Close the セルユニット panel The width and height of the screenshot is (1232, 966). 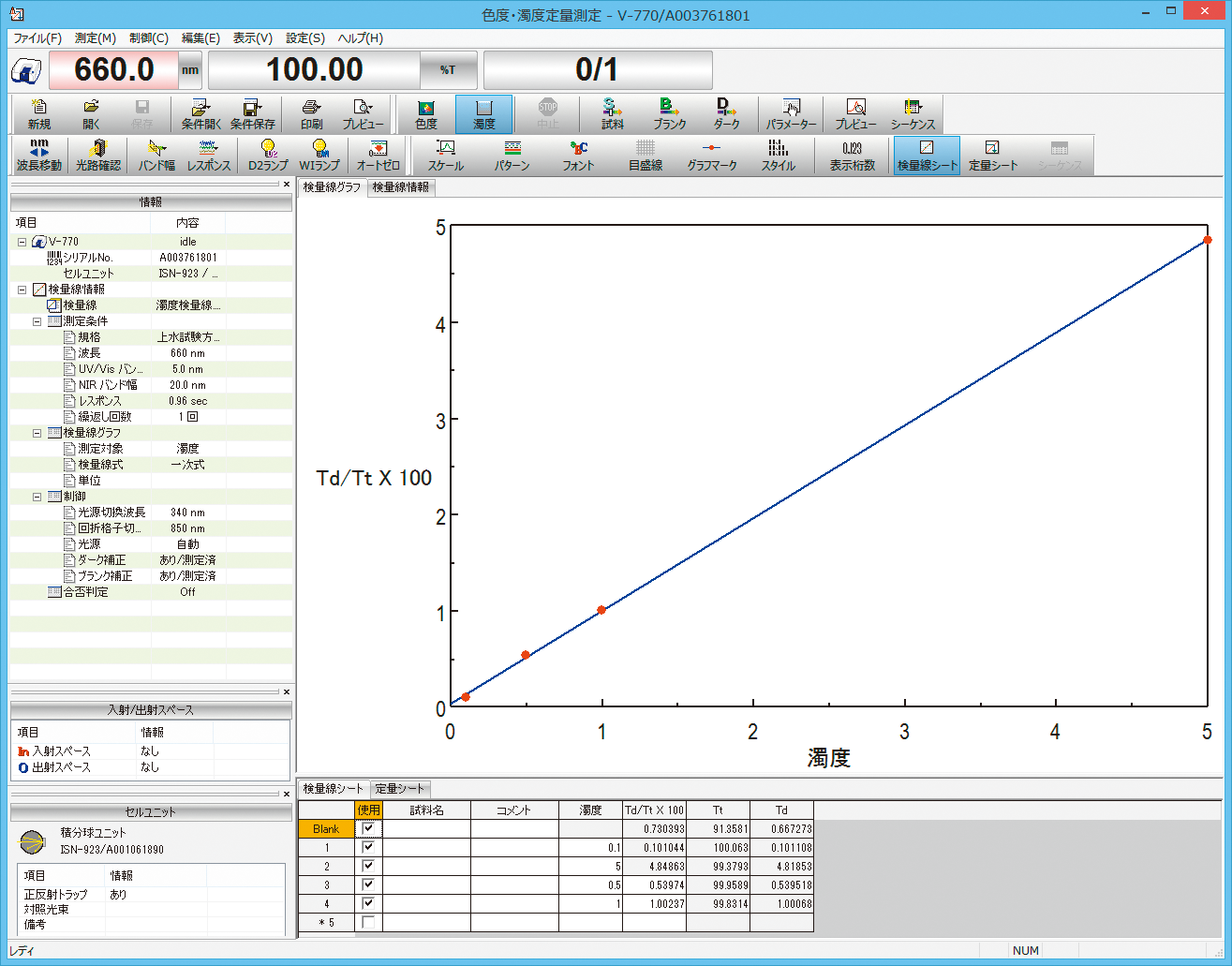pyautogui.click(x=287, y=795)
